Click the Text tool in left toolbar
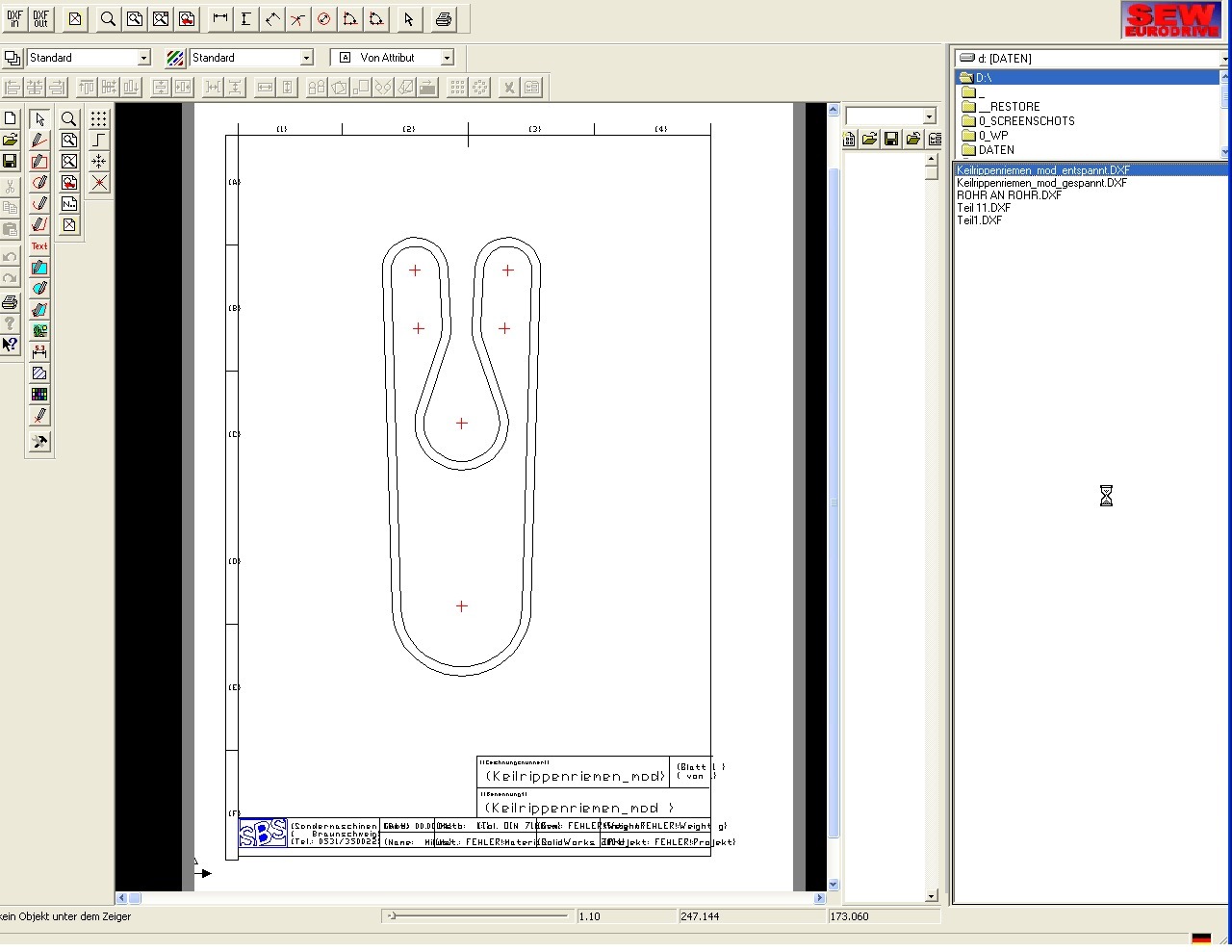The image size is (1232, 952). click(39, 246)
